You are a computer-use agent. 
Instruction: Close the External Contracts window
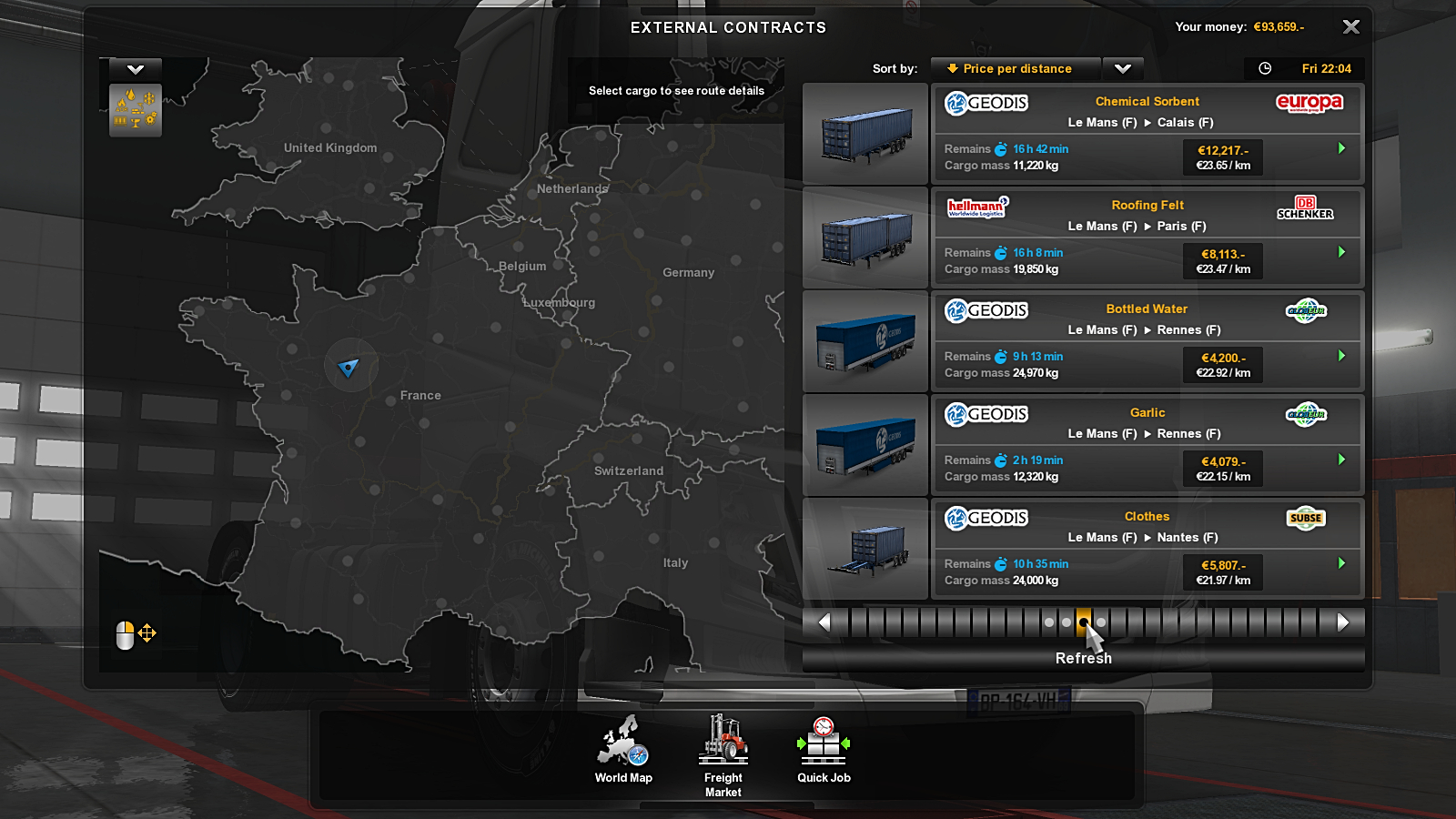coord(1351,27)
